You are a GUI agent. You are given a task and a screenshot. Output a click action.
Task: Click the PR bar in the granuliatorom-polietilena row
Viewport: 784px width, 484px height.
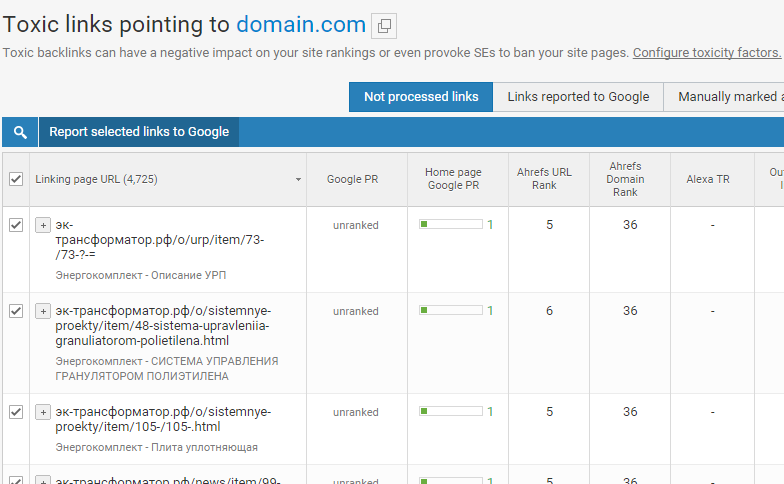pos(451,310)
